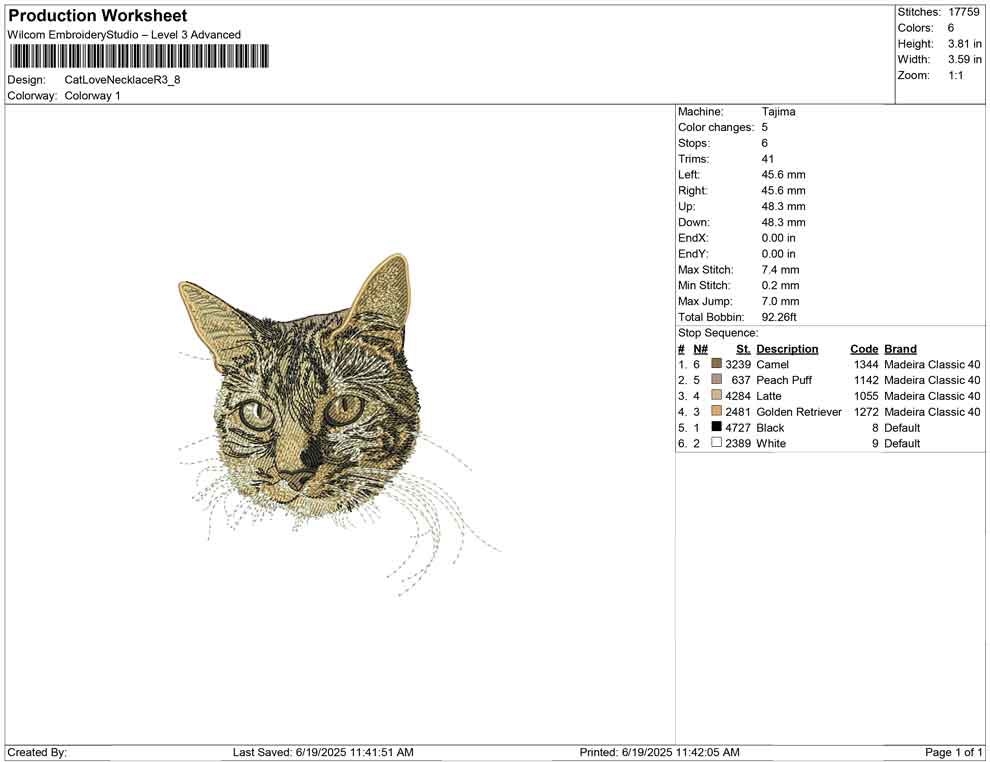
Task: Click the Camel color swatch
Action: tap(716, 365)
